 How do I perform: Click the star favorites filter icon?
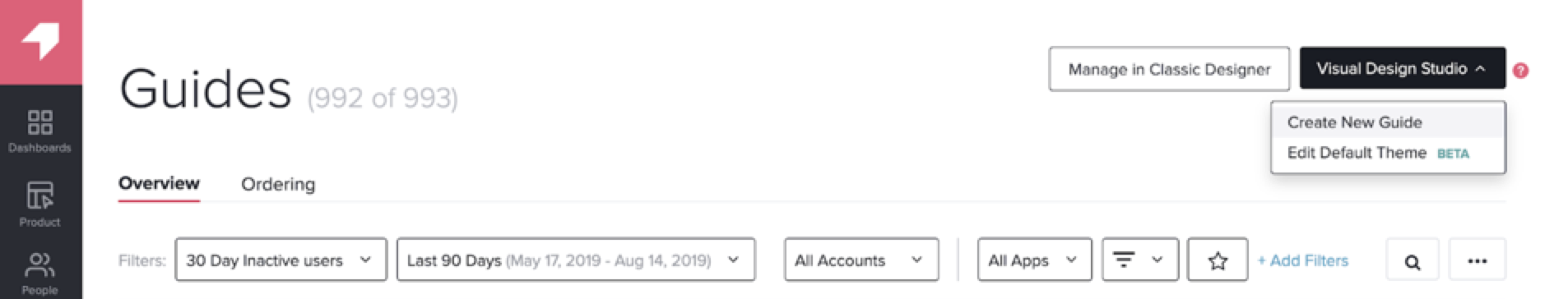point(1218,260)
